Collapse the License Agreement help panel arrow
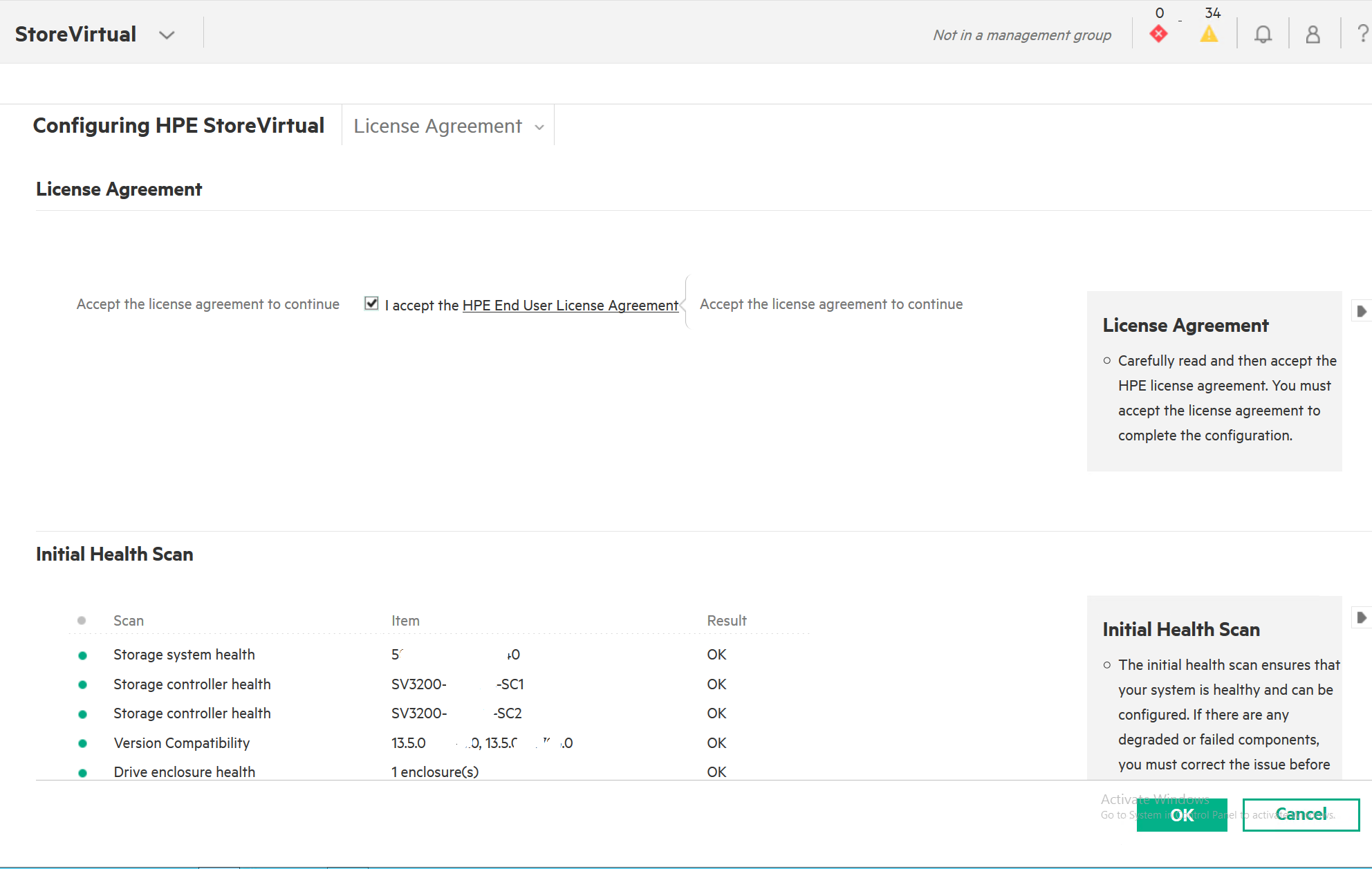This screenshot has height=869, width=1372. [x=1361, y=311]
